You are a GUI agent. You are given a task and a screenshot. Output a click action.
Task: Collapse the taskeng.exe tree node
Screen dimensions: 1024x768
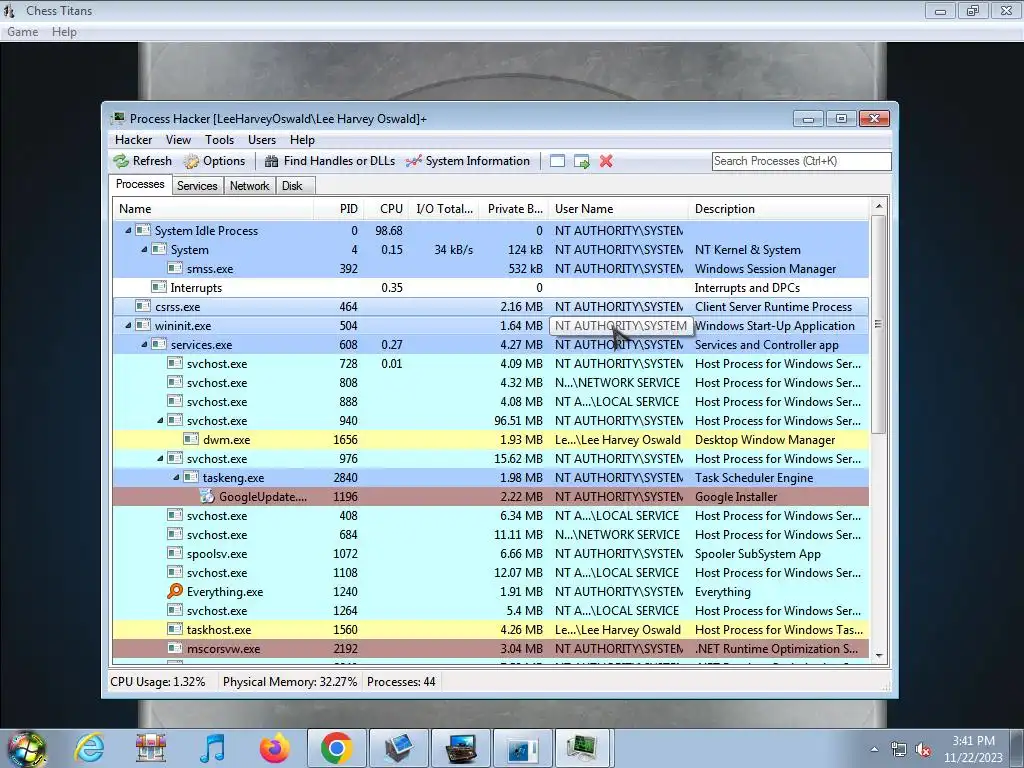click(x=176, y=477)
